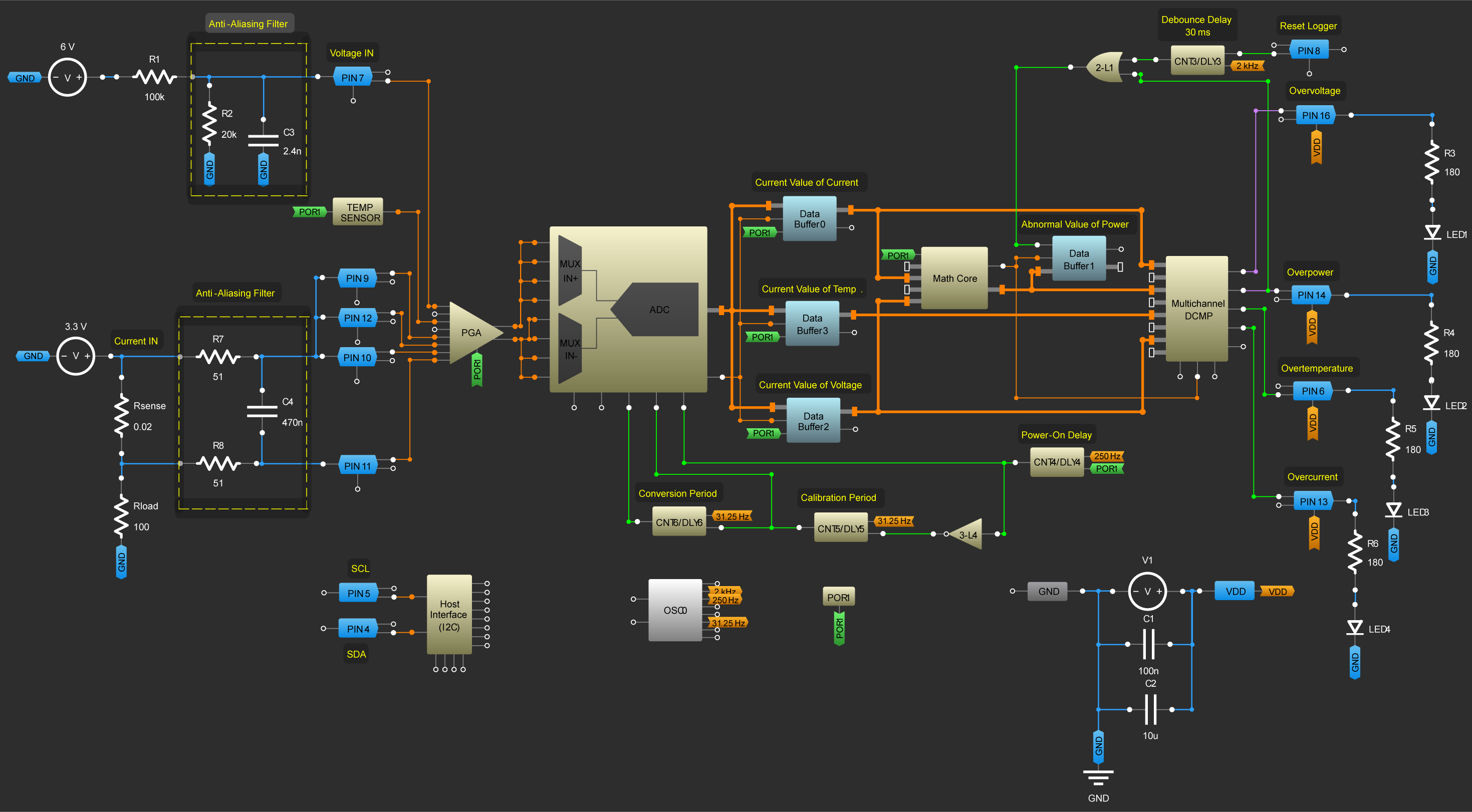Click the Math Core block

[x=954, y=279]
